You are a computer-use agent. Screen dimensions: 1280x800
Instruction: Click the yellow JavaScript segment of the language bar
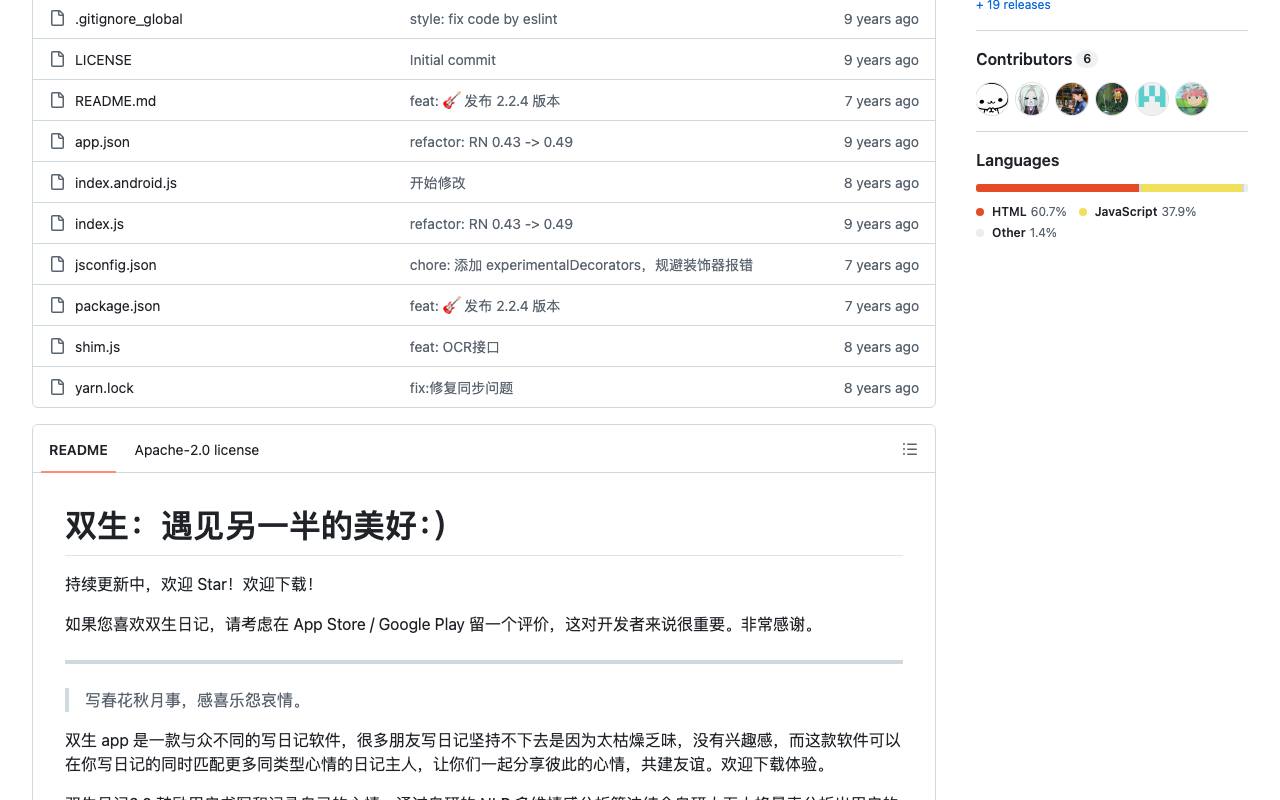click(x=1192, y=188)
